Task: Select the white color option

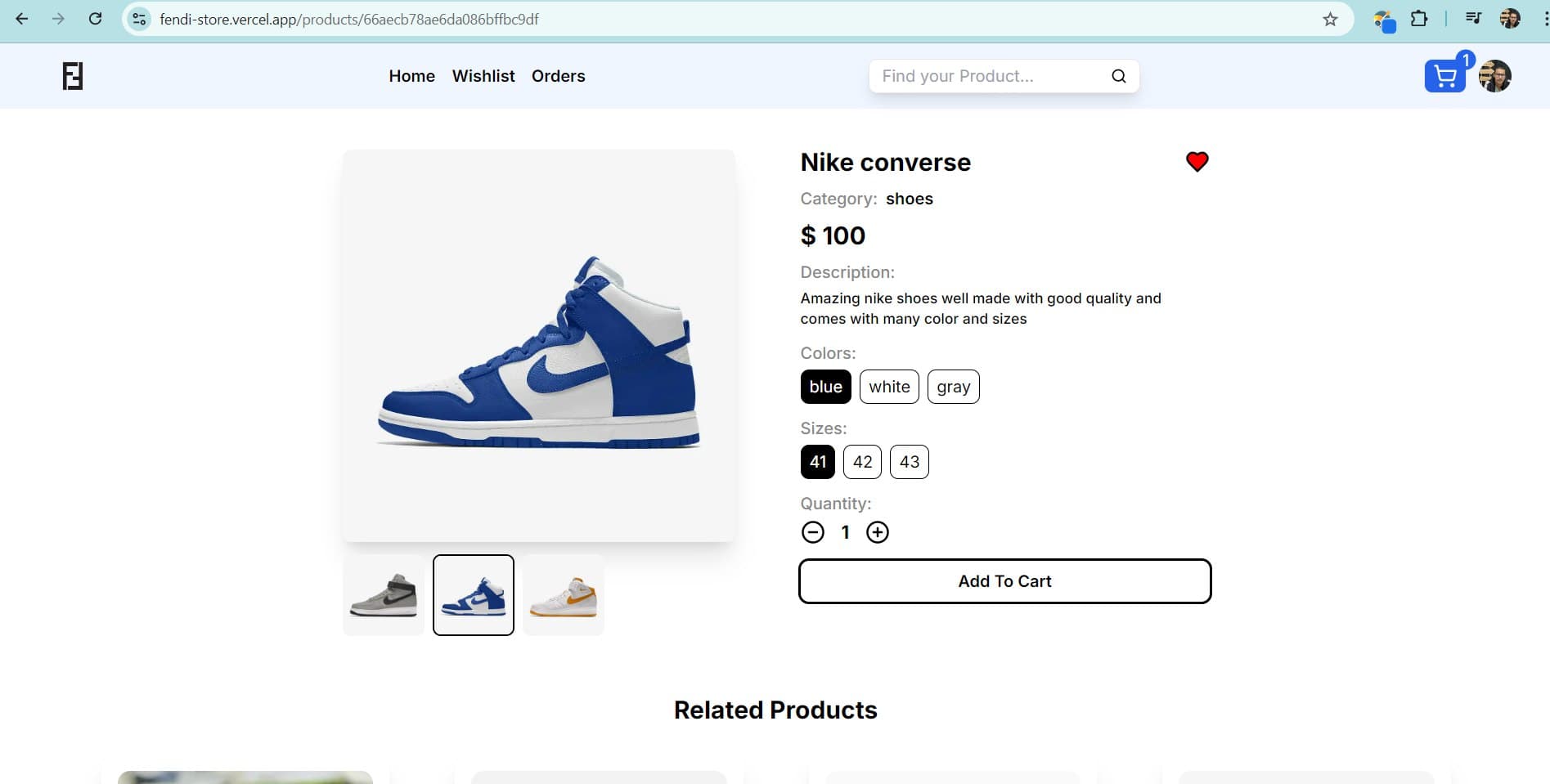Action: (x=889, y=387)
